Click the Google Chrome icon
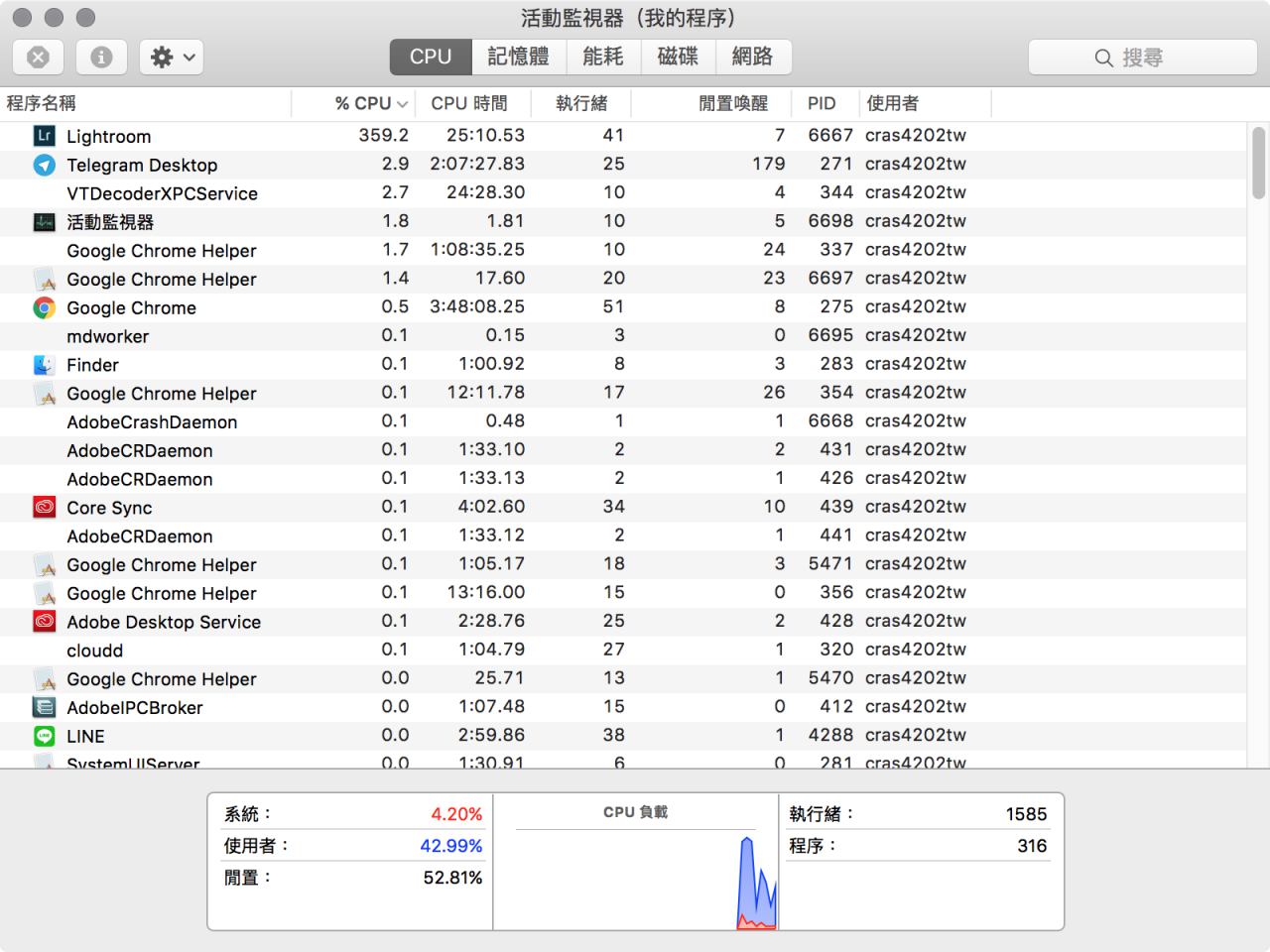1270x952 pixels. (44, 307)
